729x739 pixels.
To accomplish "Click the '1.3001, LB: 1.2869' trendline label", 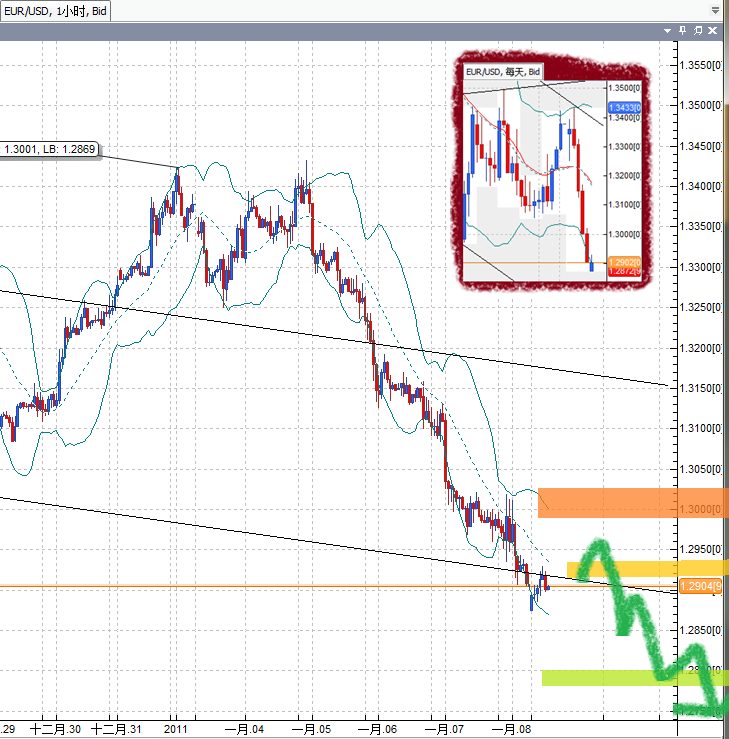I will pos(49,149).
